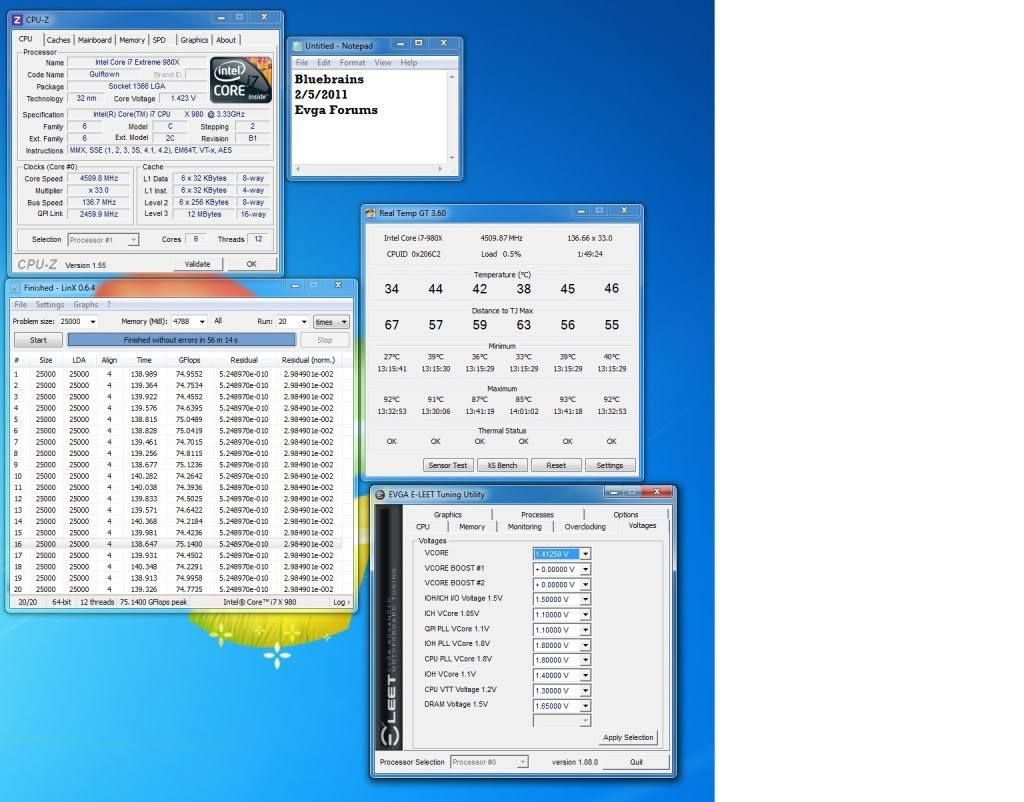Image resolution: width=1024 pixels, height=802 pixels.
Task: Switch to E-LEET Overclocking tab
Action: (584, 527)
